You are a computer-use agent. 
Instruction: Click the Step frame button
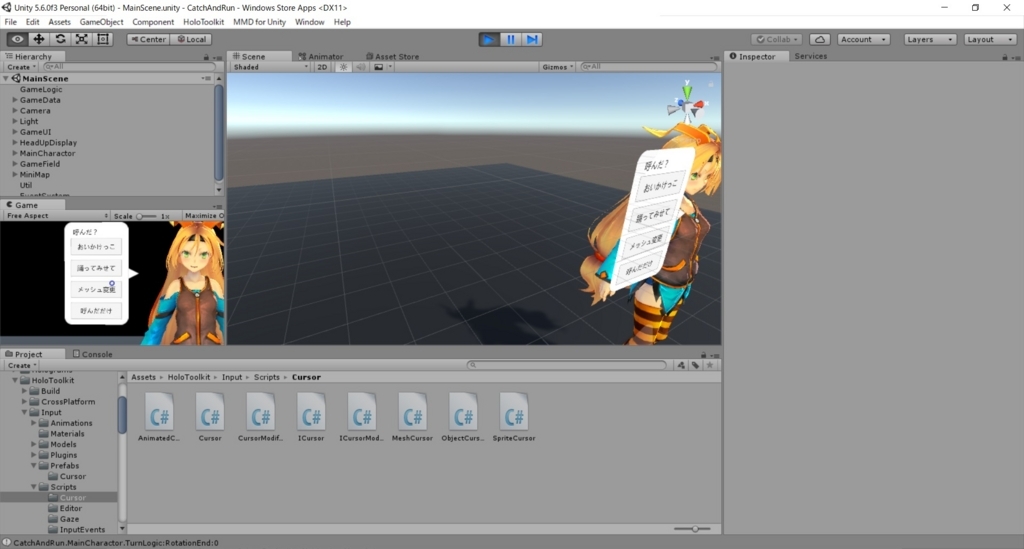click(x=532, y=39)
